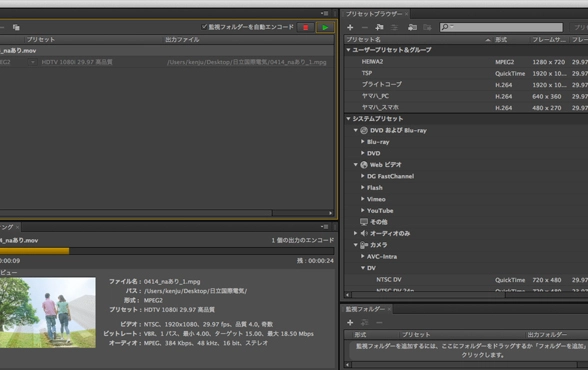Click the オーディオのみ speaker icon
The width and height of the screenshot is (588, 370).
[x=364, y=234]
